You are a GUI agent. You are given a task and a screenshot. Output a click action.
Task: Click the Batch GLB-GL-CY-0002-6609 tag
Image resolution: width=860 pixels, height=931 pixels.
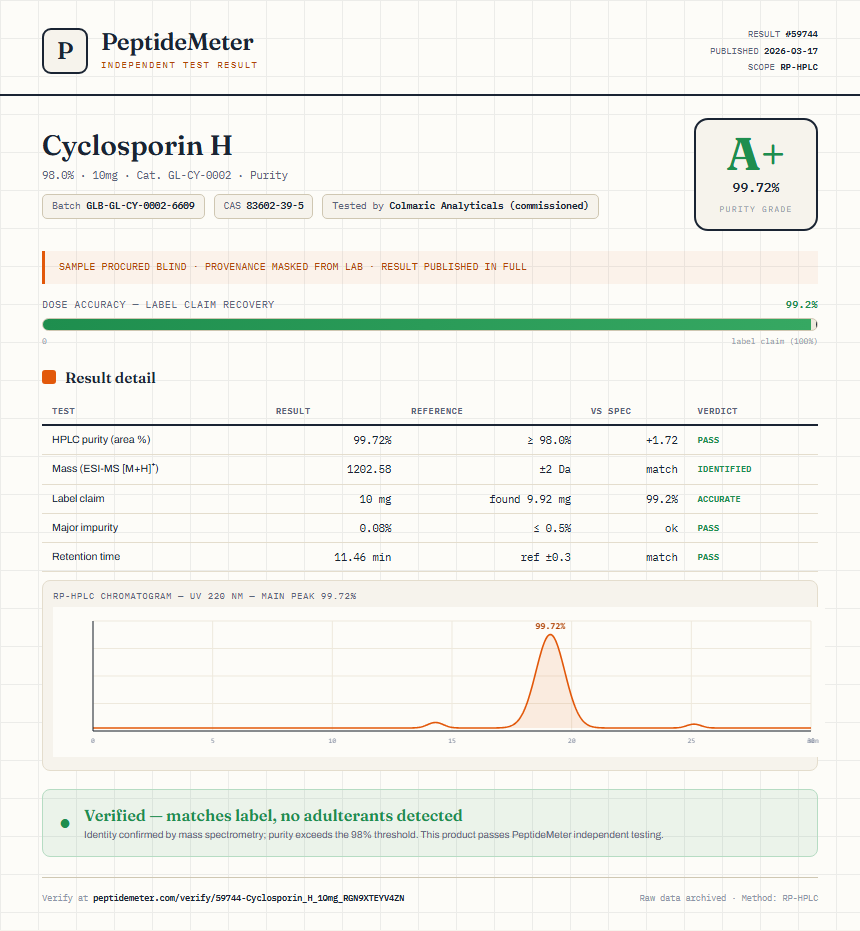[x=124, y=206]
